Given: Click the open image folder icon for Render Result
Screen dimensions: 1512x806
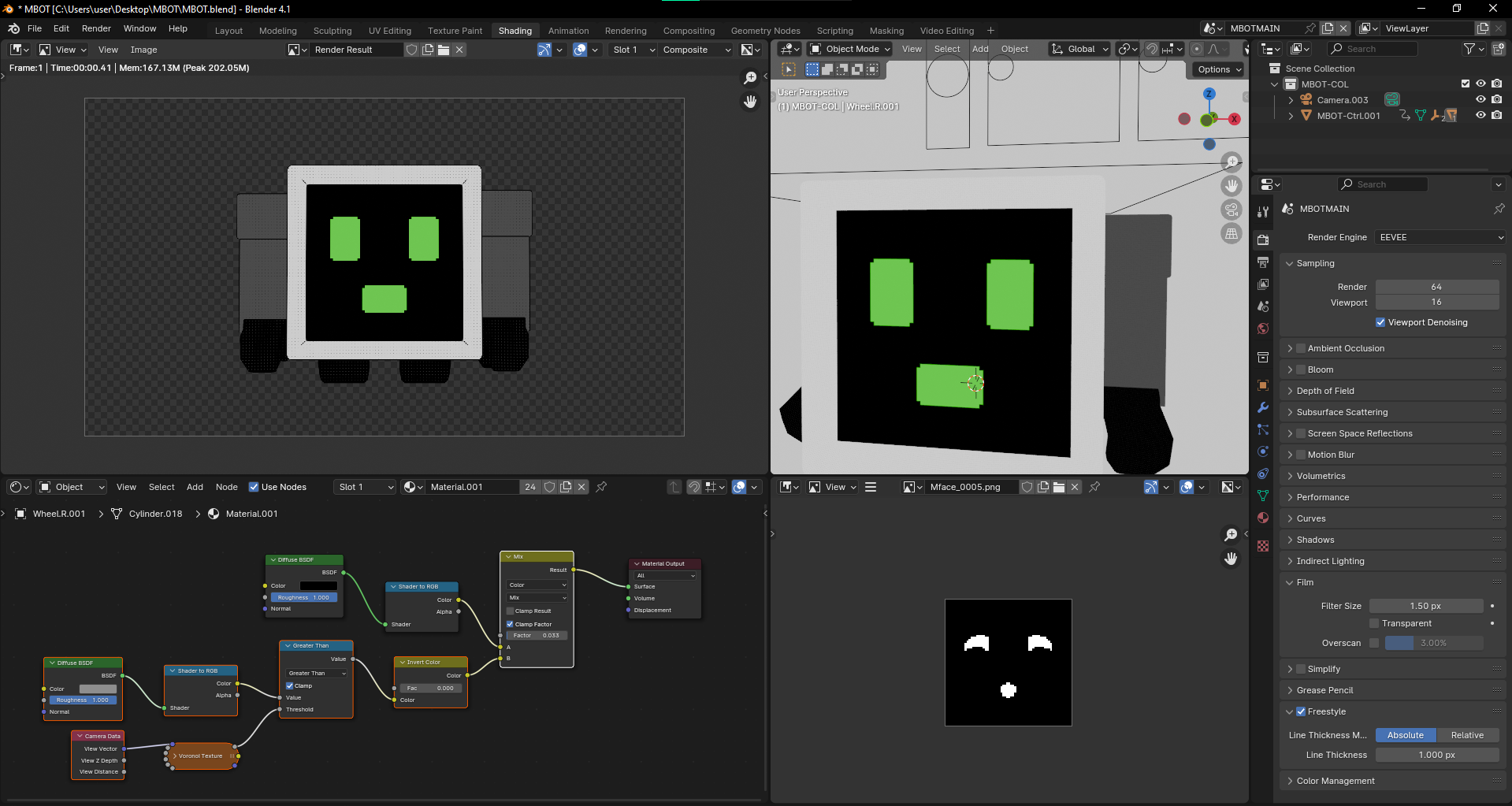Looking at the screenshot, I should (444, 50).
